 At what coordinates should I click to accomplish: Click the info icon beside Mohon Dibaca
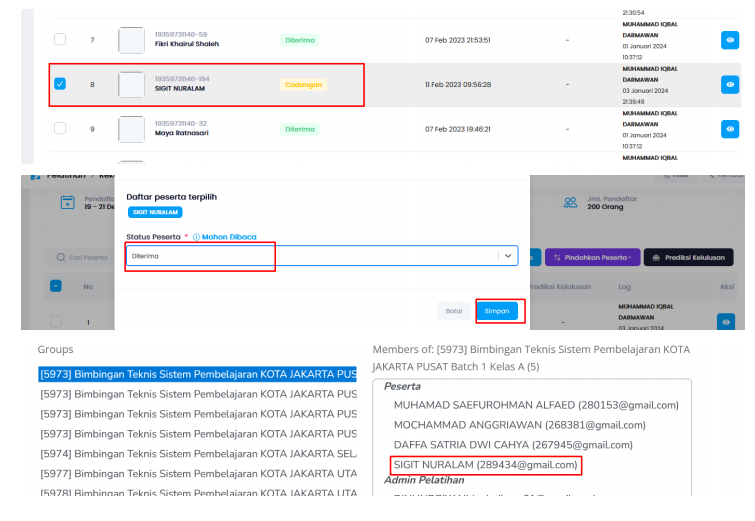coord(196,237)
